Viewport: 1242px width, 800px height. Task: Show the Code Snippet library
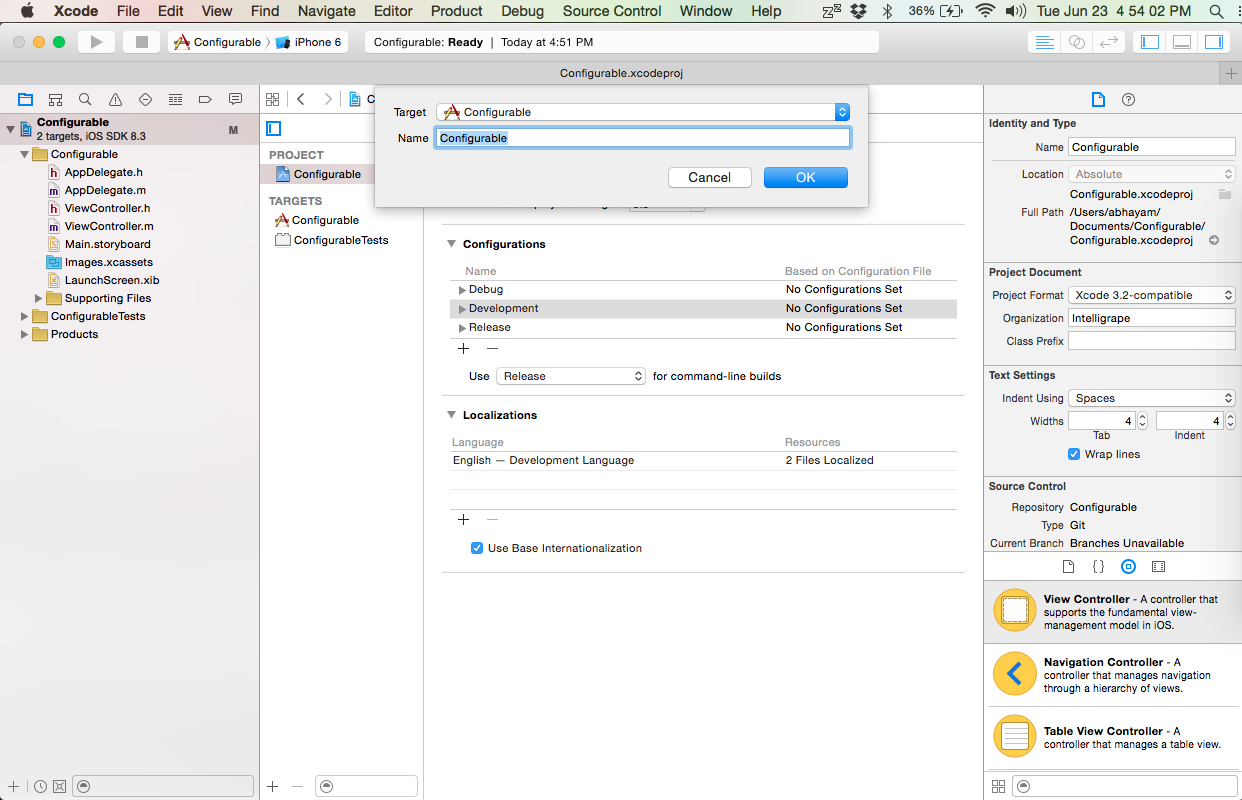pyautogui.click(x=1098, y=567)
